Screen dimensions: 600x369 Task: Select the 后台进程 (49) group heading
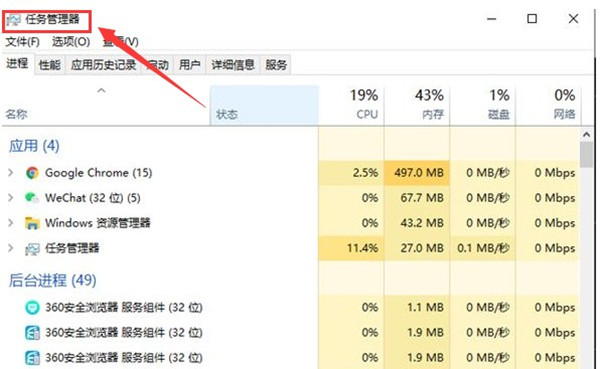[x=52, y=280]
